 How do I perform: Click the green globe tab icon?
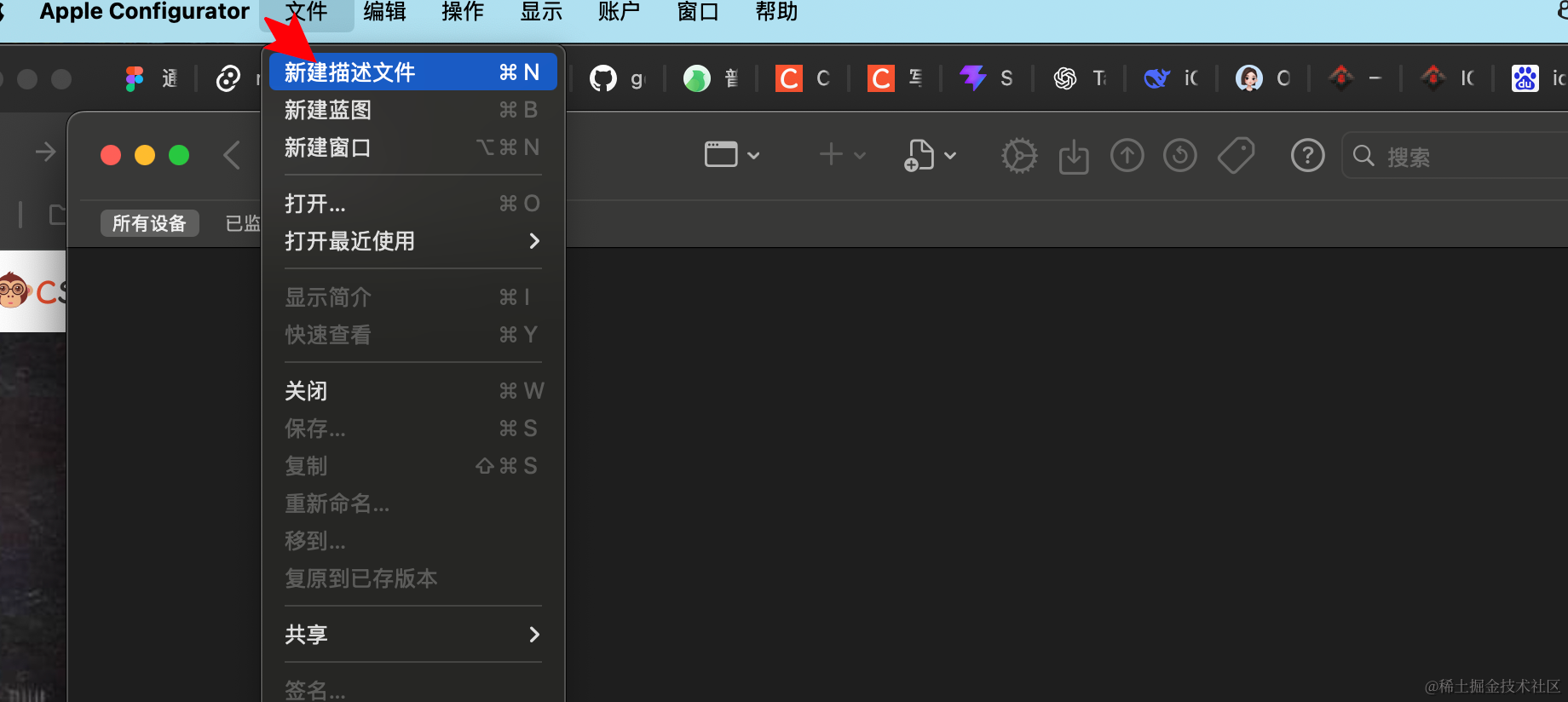(697, 79)
